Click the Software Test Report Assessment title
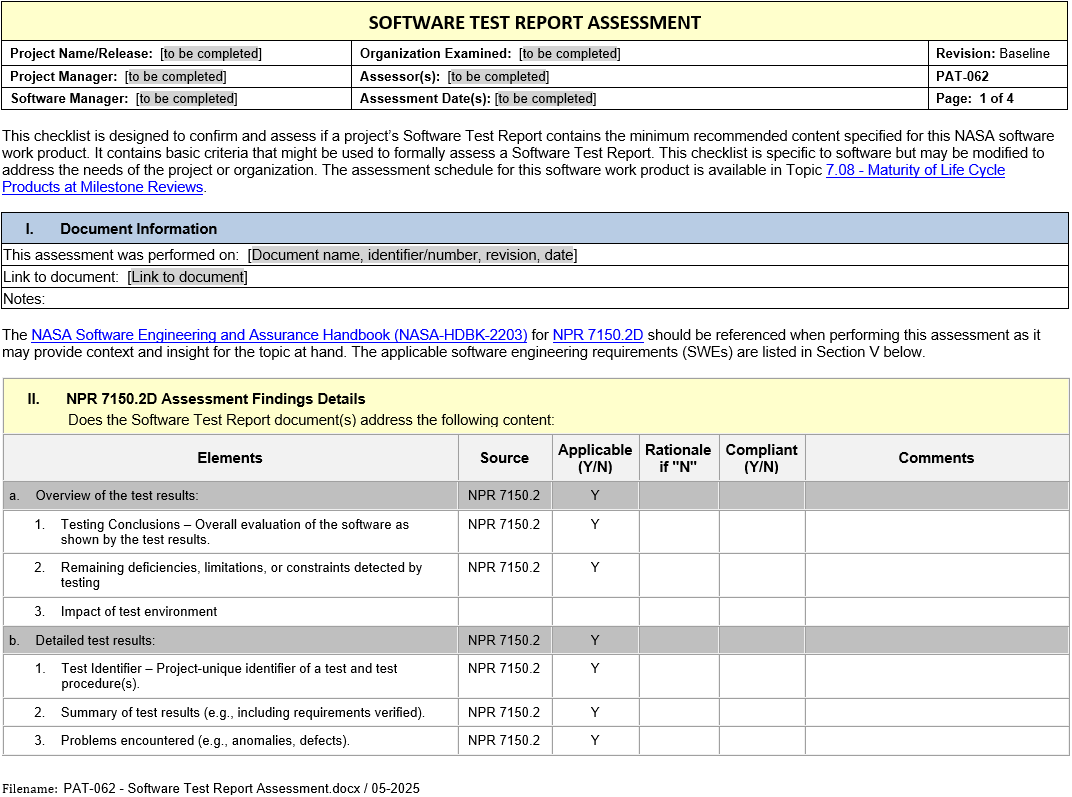 pos(534,22)
